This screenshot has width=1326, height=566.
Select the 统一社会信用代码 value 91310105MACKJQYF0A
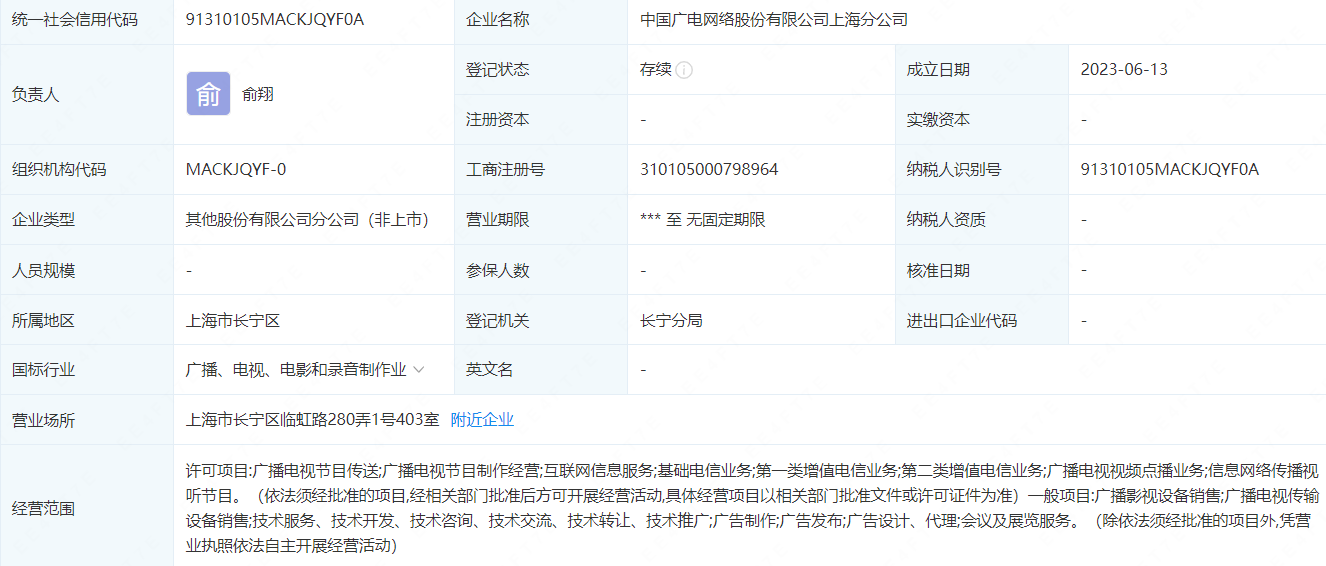(x=275, y=19)
